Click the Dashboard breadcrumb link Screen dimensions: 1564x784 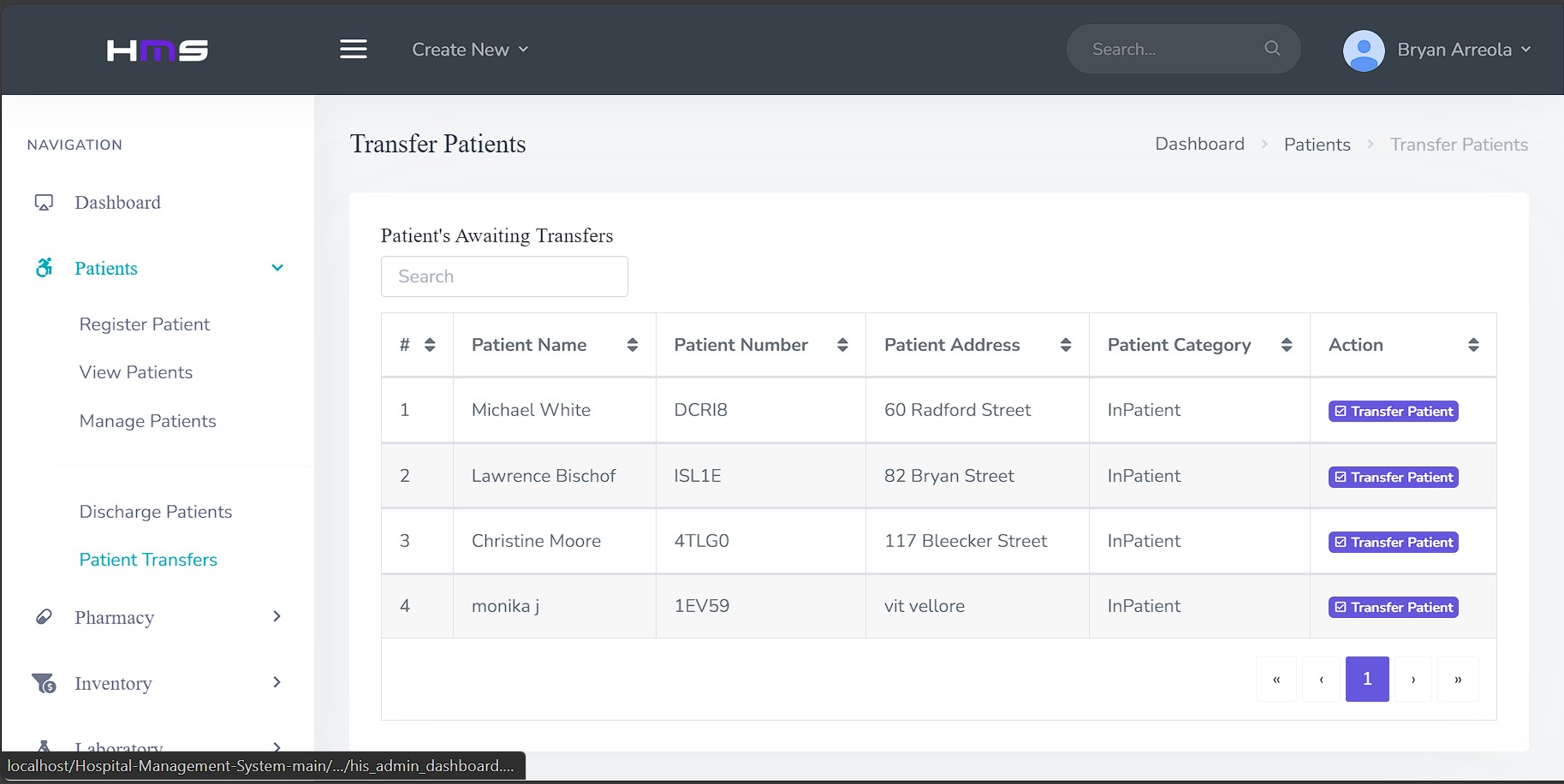click(1199, 144)
